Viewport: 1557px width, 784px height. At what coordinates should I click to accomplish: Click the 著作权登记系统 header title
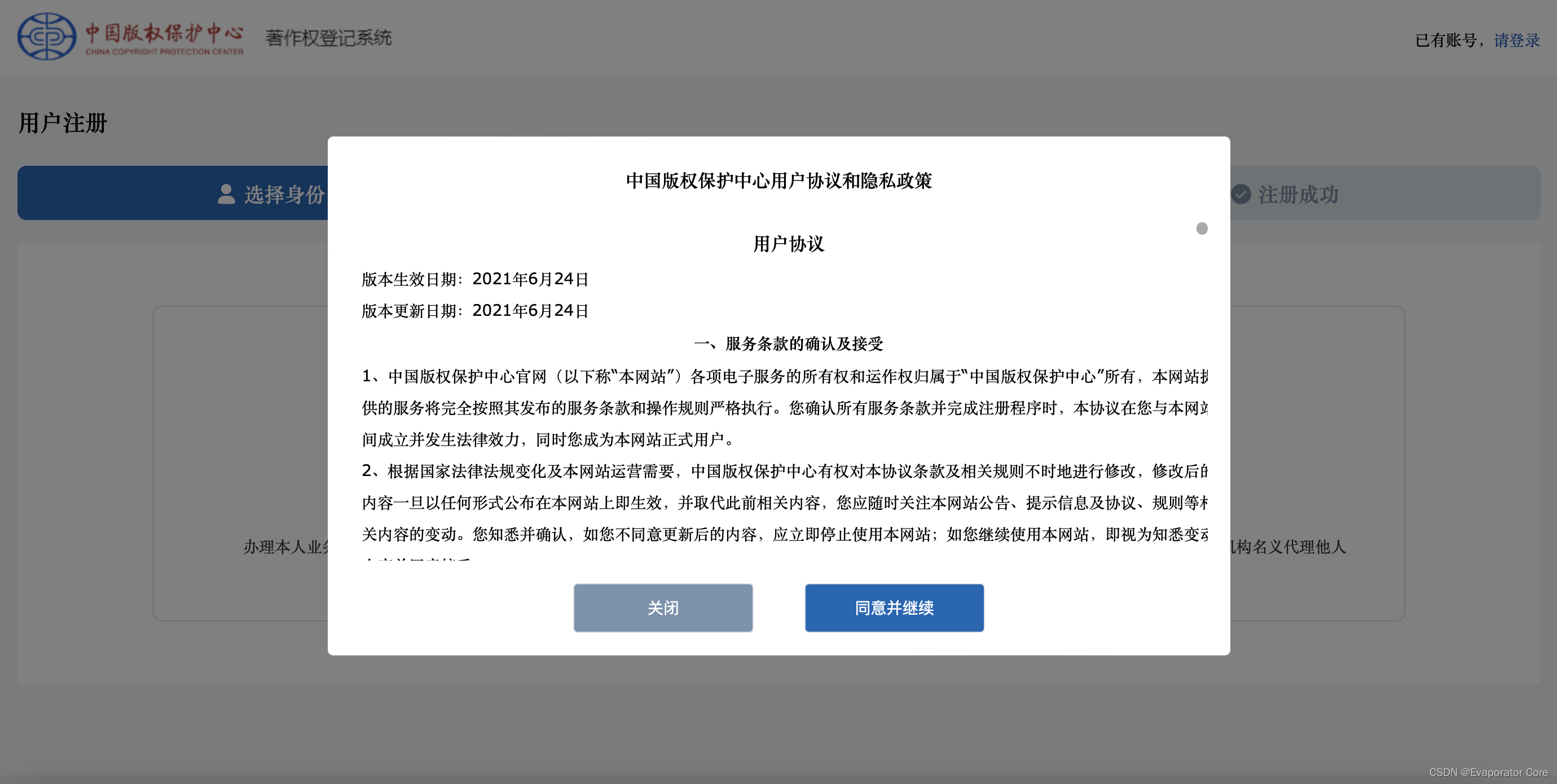328,38
